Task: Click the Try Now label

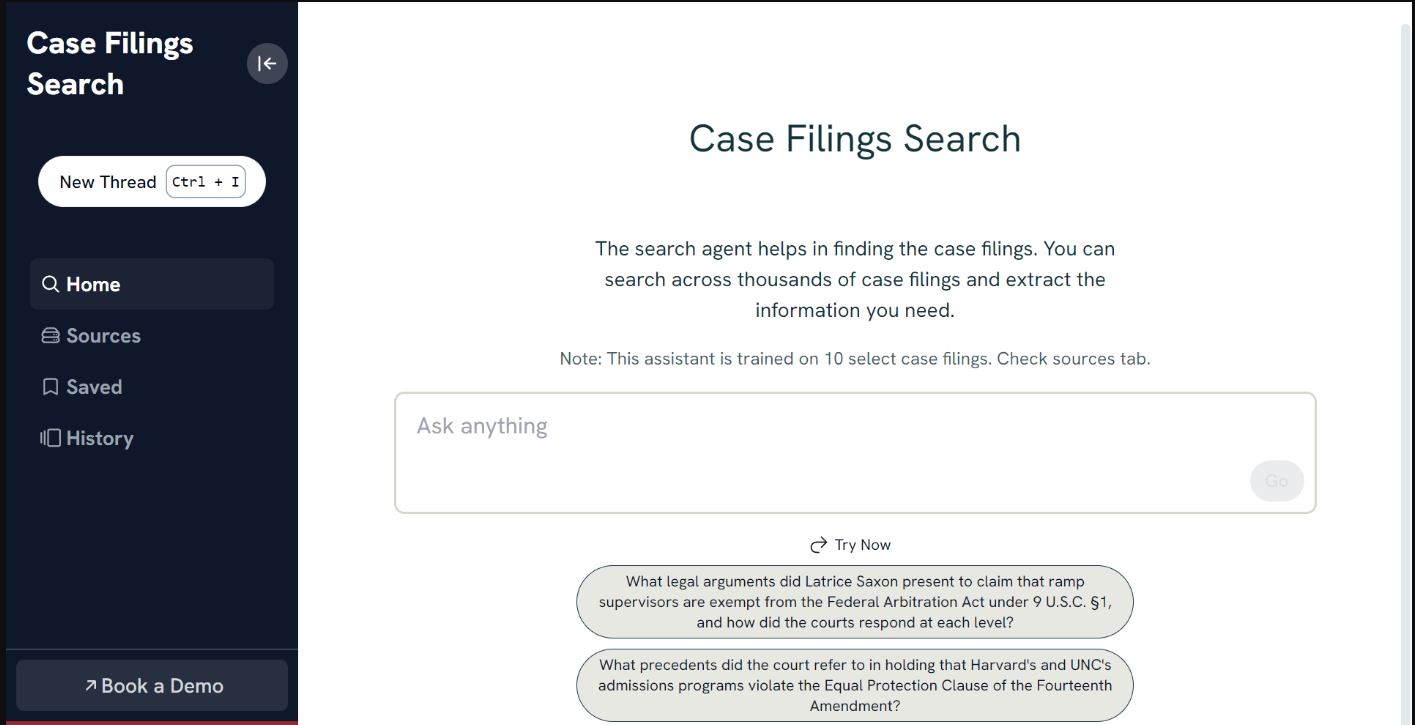Action: click(863, 545)
